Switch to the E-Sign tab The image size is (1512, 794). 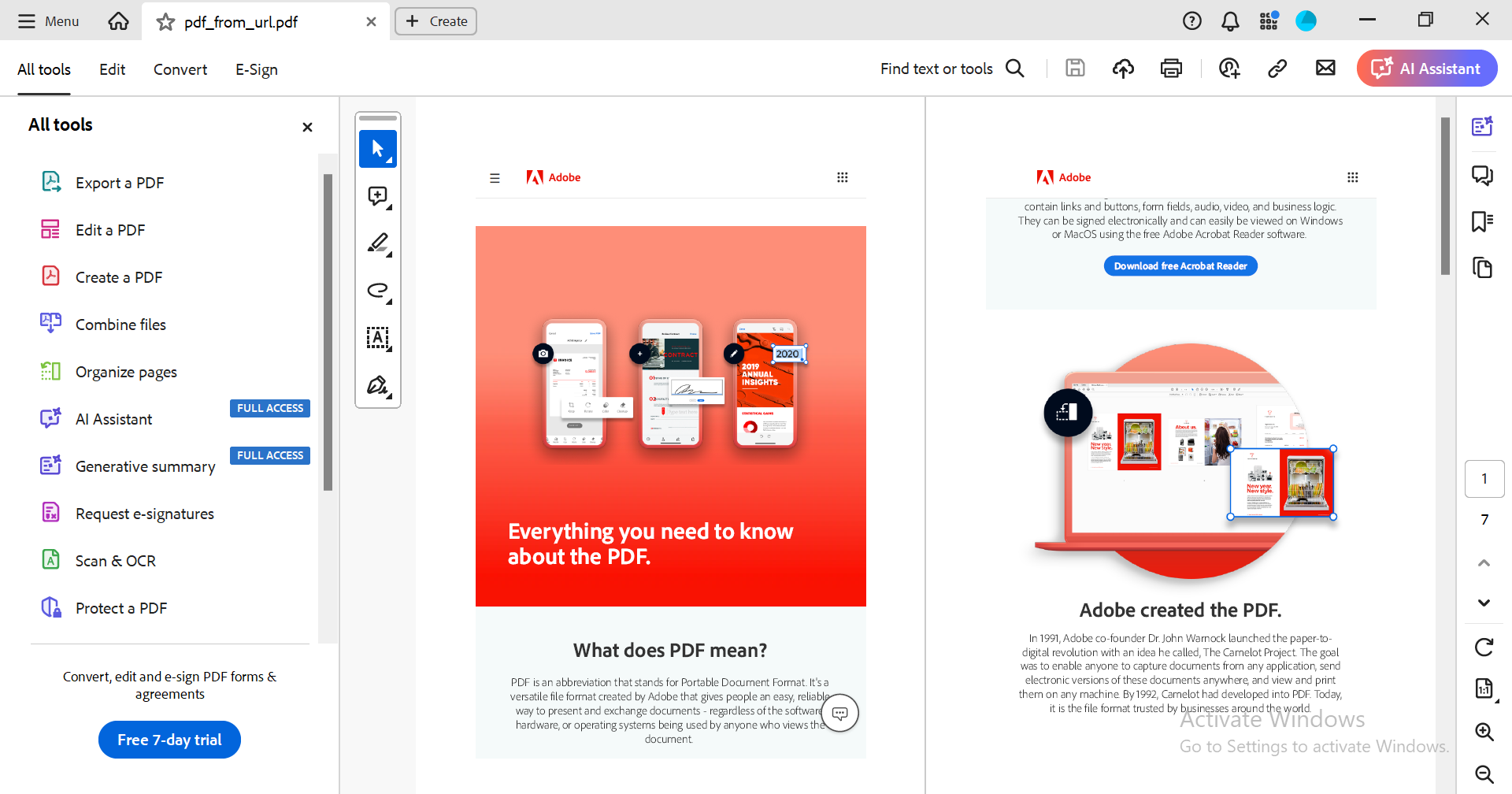pyautogui.click(x=257, y=69)
